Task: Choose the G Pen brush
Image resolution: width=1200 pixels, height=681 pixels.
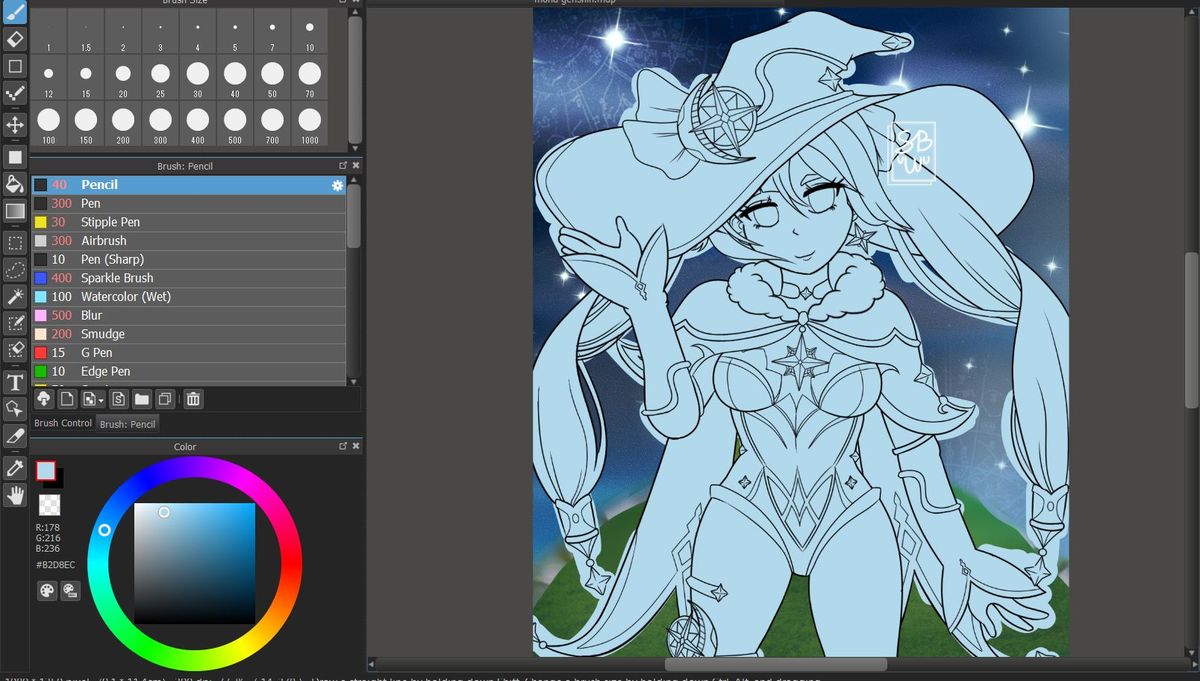Action: pos(189,353)
